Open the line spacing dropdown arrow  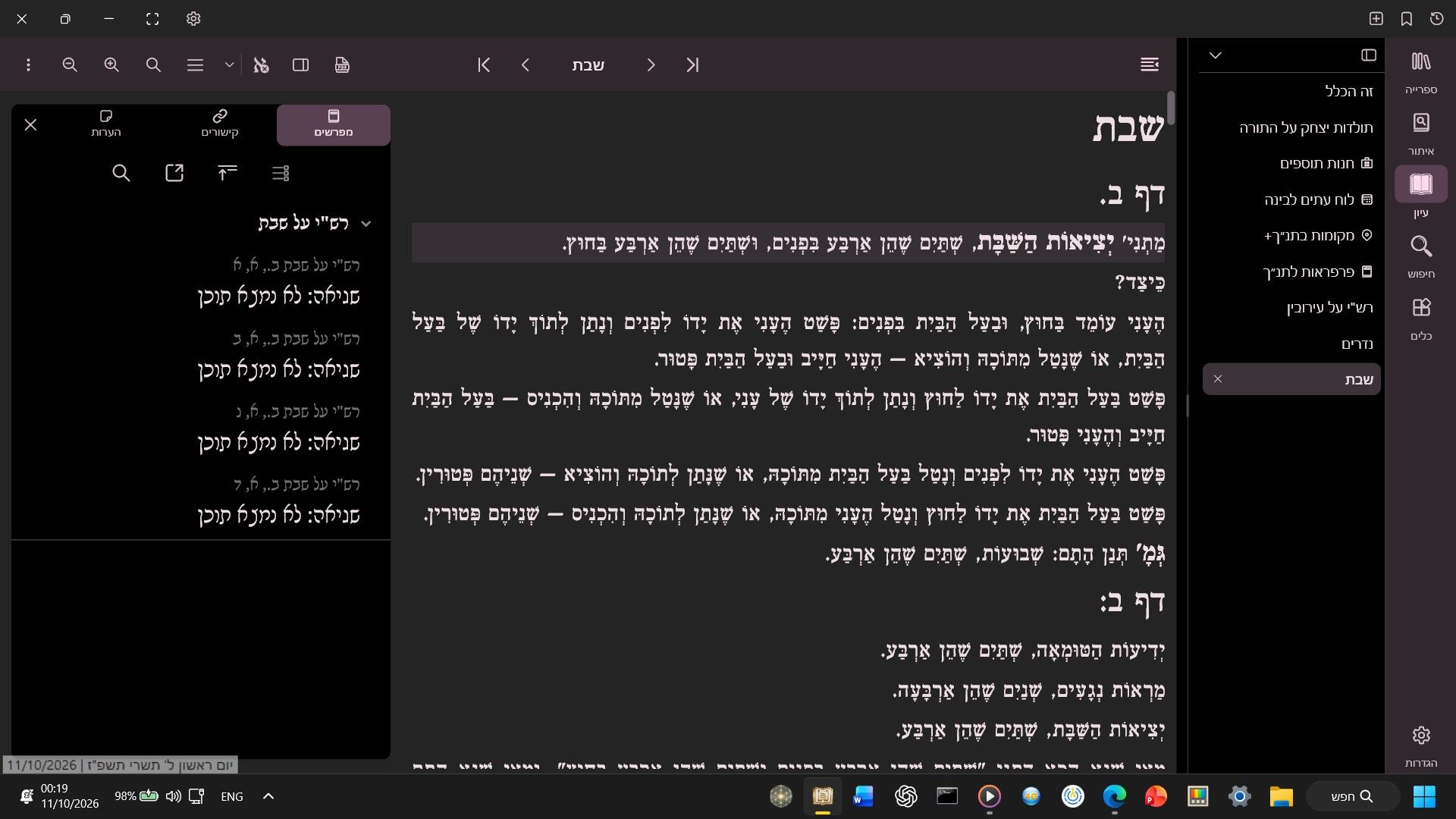click(229, 65)
